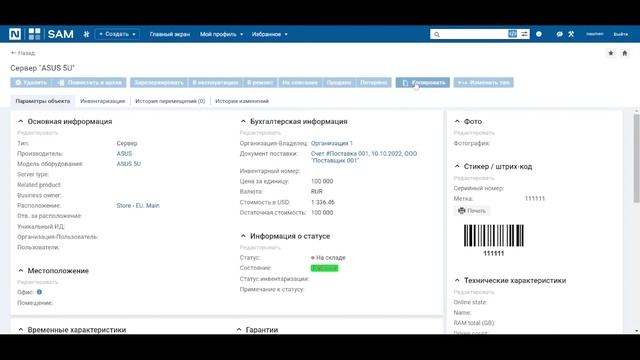Open the Избранное menu
This screenshot has width=640, height=360.
(269, 34)
